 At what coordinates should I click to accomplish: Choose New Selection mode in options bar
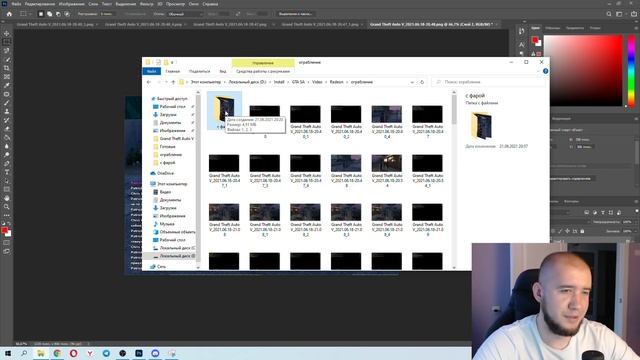(x=40, y=14)
